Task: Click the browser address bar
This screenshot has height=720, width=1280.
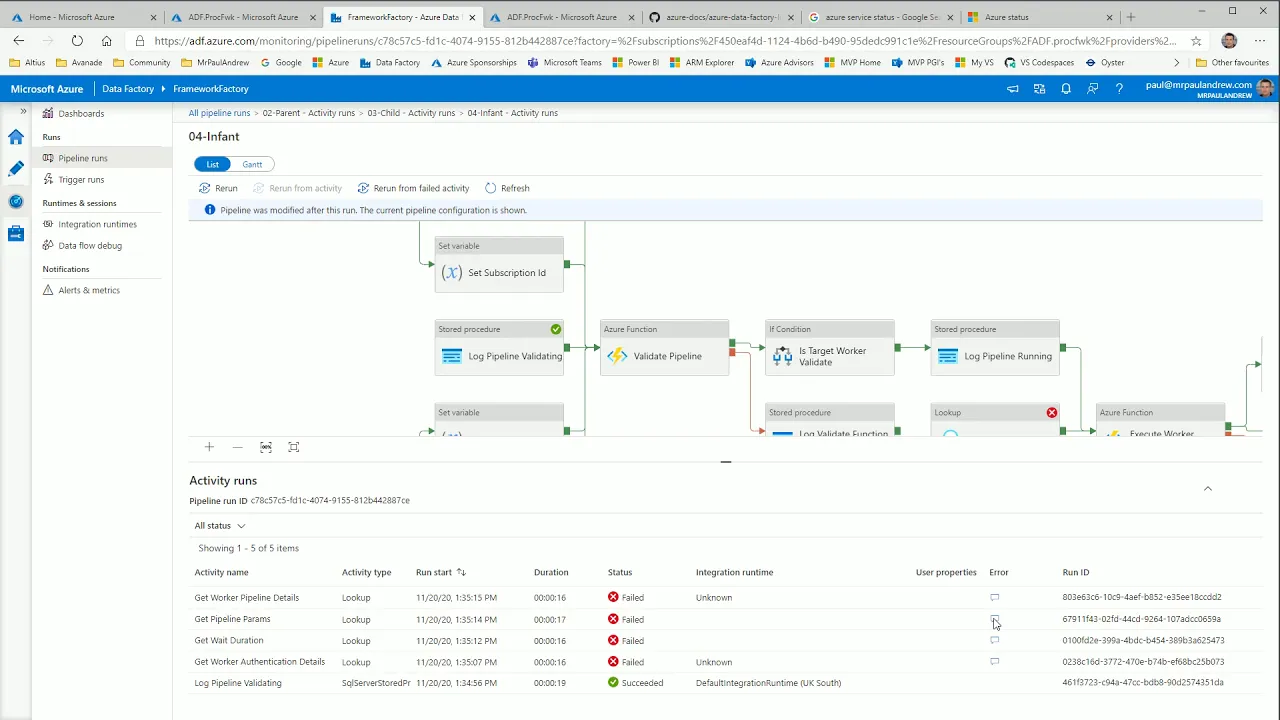Action: point(665,41)
